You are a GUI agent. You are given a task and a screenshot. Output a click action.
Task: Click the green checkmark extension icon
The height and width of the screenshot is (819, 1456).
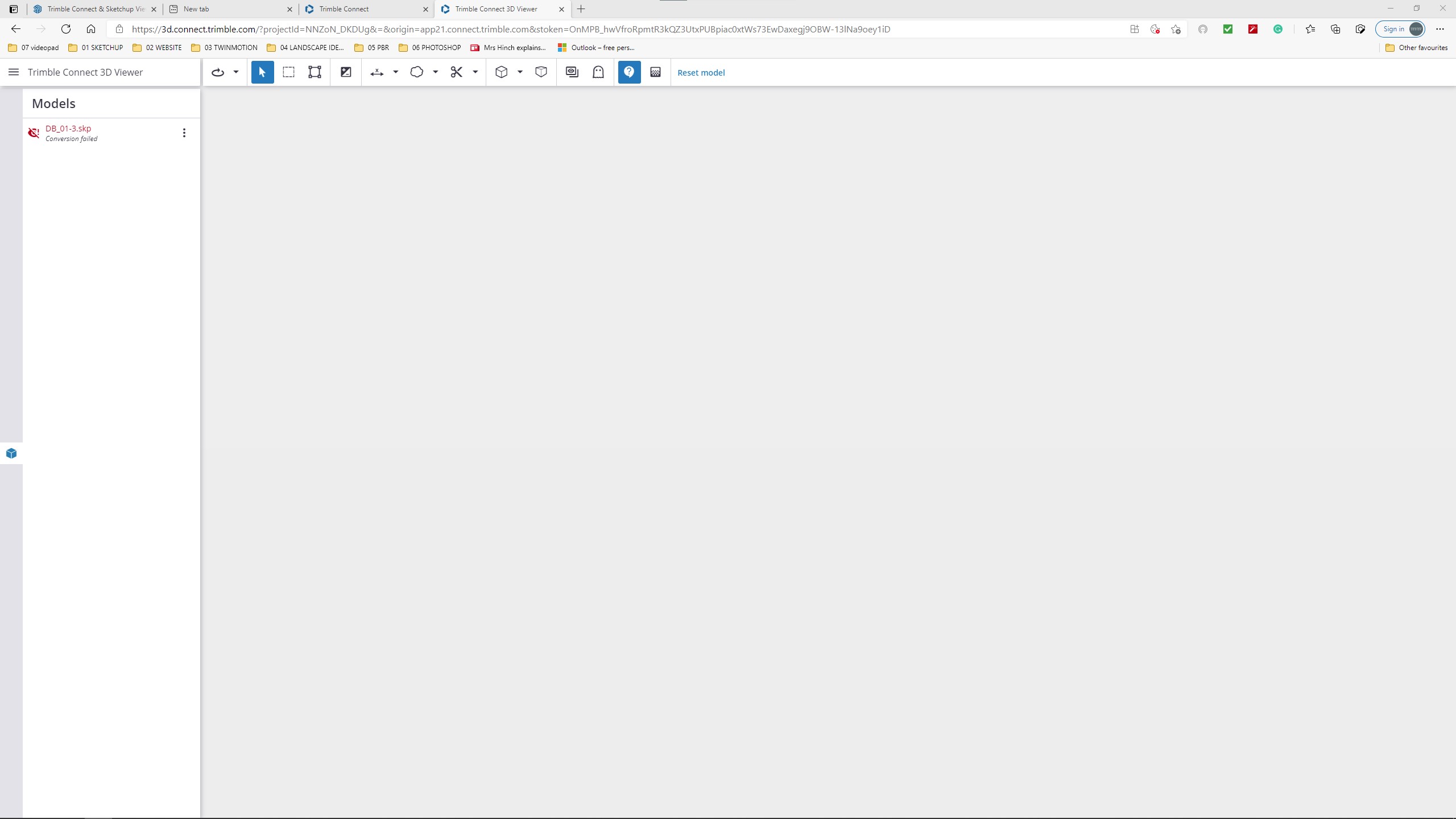pos(1228,29)
